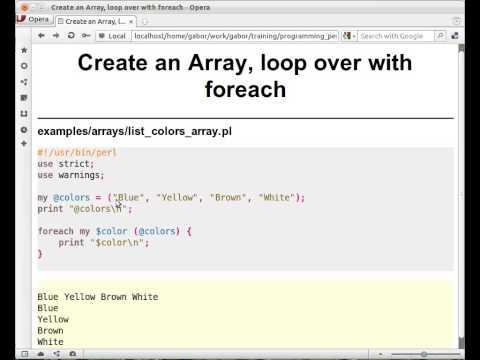This screenshot has width=480, height=360.
Task: Click the #!/usr/bin/perl line
Action: click(x=77, y=153)
